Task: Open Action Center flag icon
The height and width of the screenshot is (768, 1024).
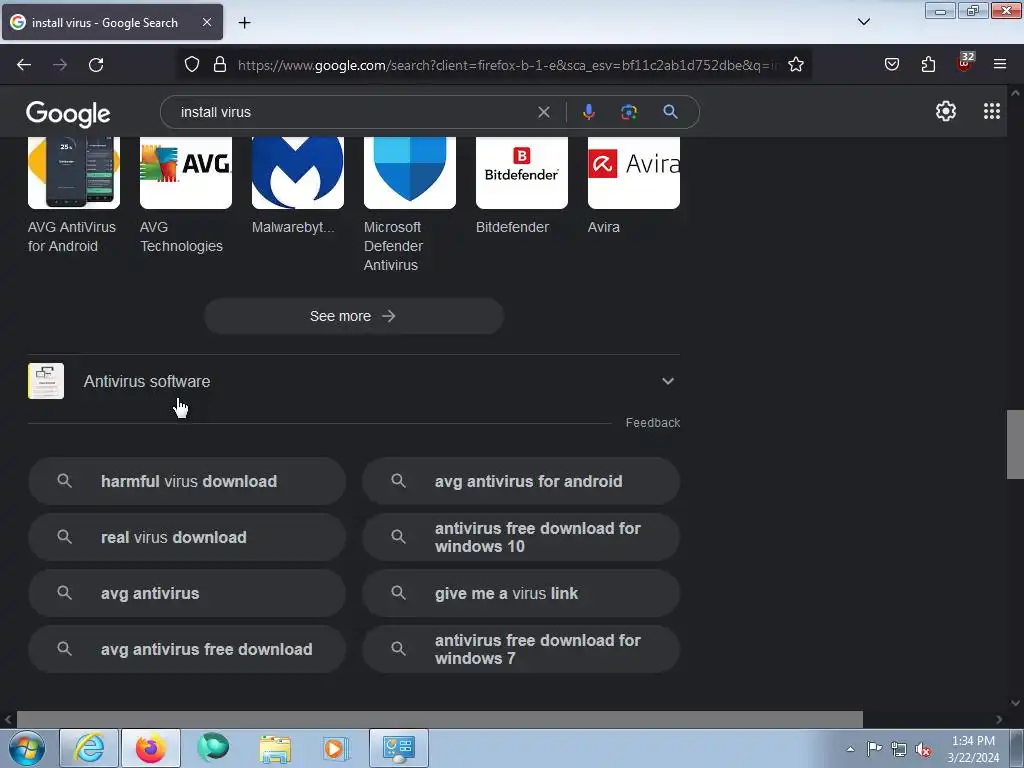Action: pyautogui.click(x=874, y=749)
